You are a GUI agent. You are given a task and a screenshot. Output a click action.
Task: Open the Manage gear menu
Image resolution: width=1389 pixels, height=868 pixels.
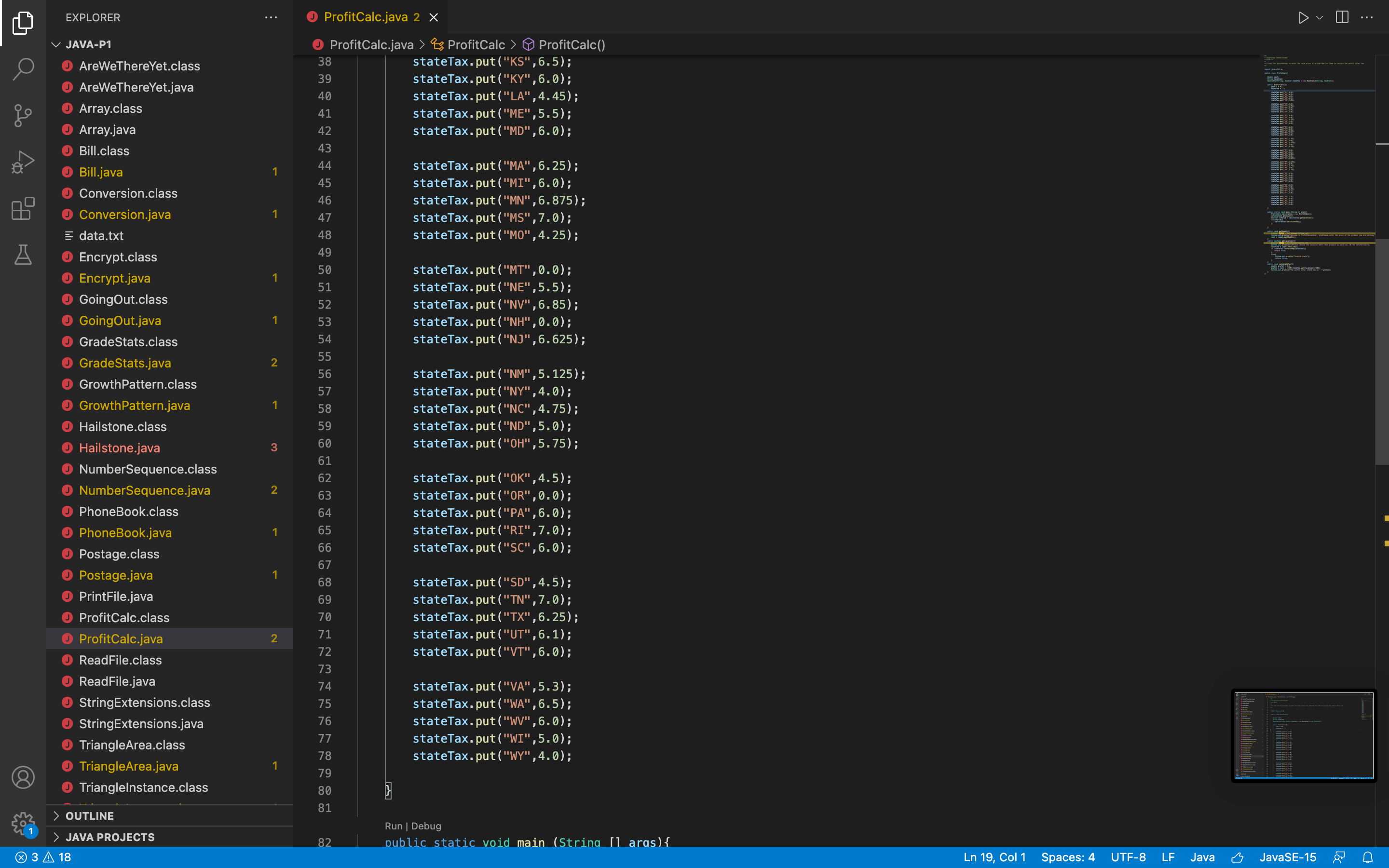tap(23, 823)
